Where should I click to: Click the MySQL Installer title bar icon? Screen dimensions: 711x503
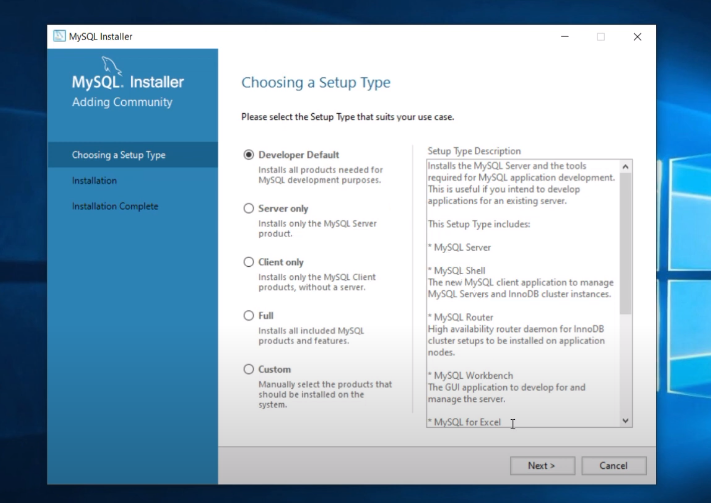[59, 36]
